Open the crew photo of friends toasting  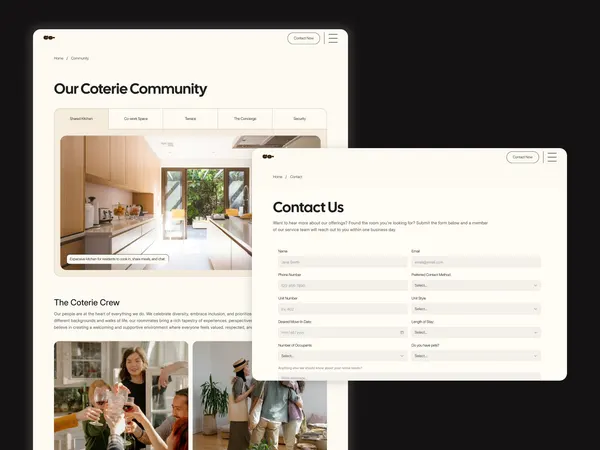click(121, 396)
